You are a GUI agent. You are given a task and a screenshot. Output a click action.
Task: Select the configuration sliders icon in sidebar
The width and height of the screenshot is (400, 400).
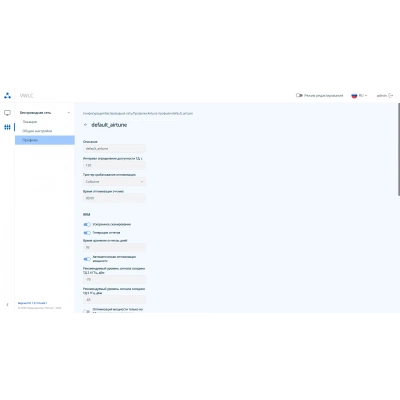tap(7, 127)
